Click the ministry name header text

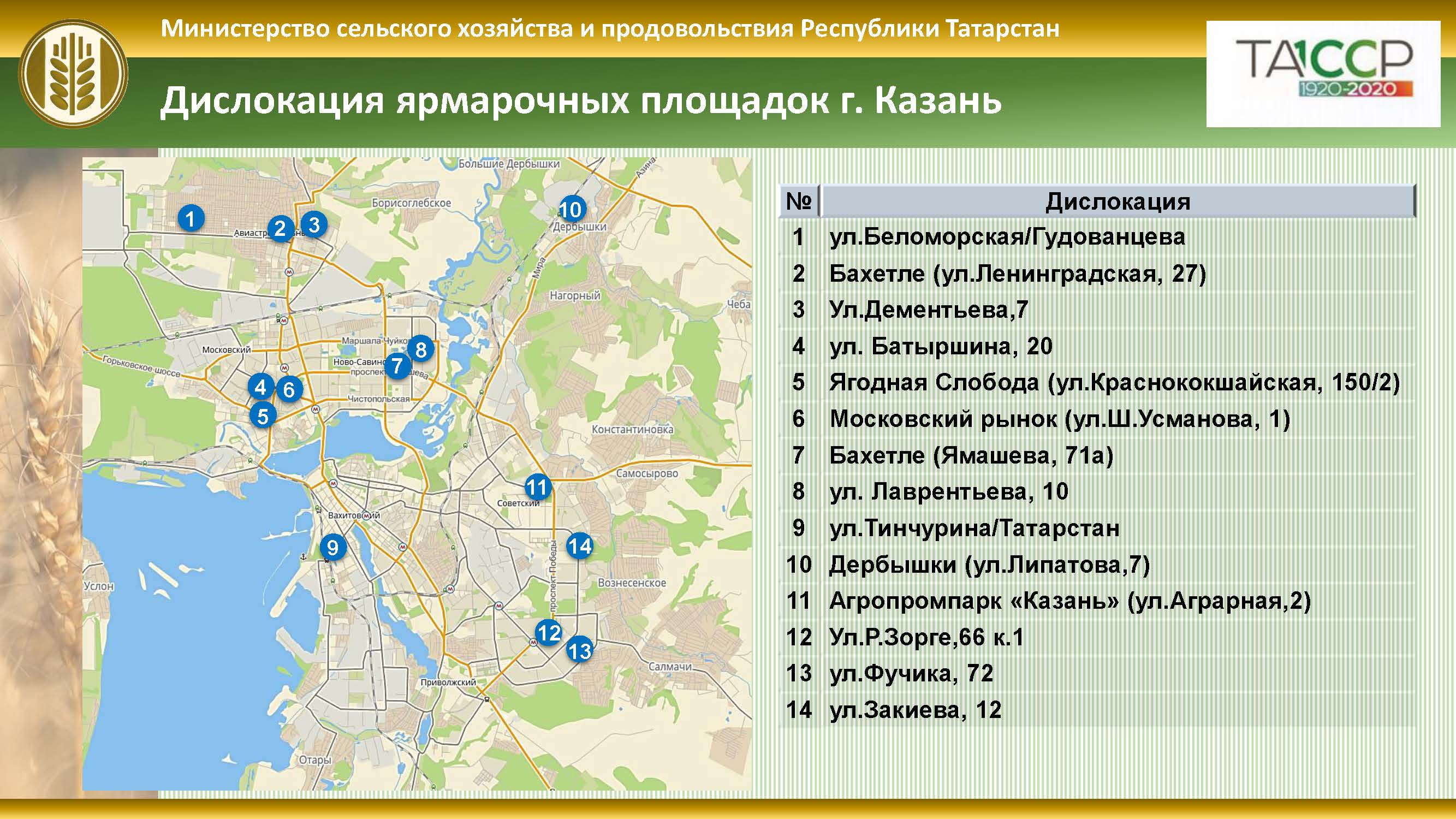tap(610, 28)
